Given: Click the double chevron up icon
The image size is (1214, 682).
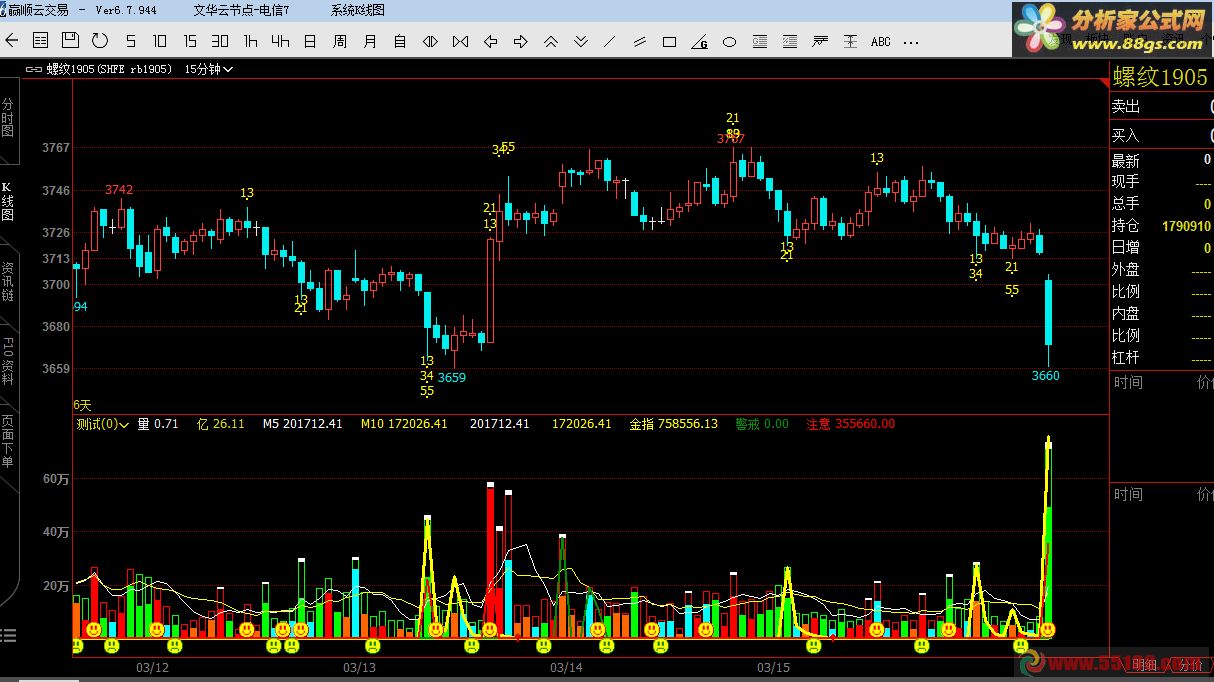Looking at the screenshot, I should tap(550, 41).
